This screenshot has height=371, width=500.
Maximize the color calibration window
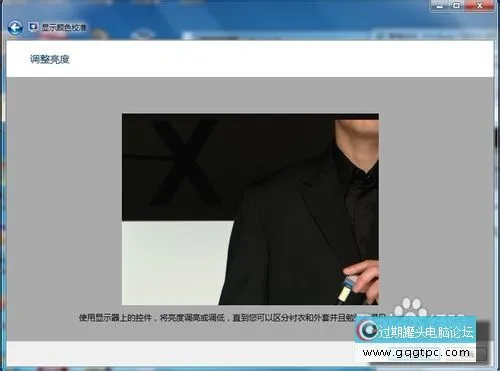point(457,6)
